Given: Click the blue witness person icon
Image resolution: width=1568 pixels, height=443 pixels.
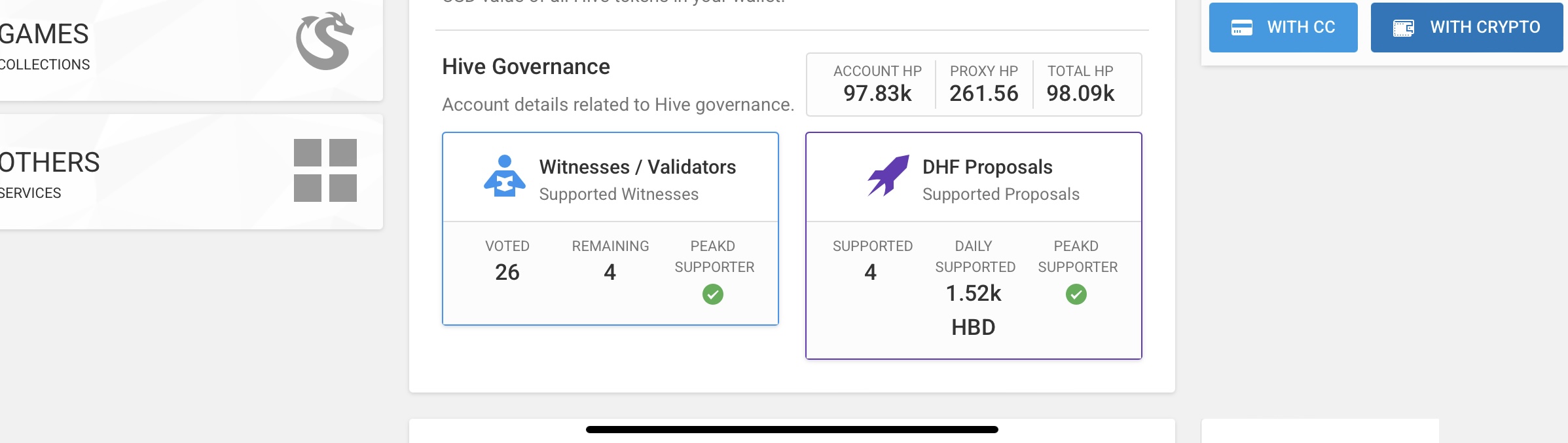Looking at the screenshot, I should point(504,176).
